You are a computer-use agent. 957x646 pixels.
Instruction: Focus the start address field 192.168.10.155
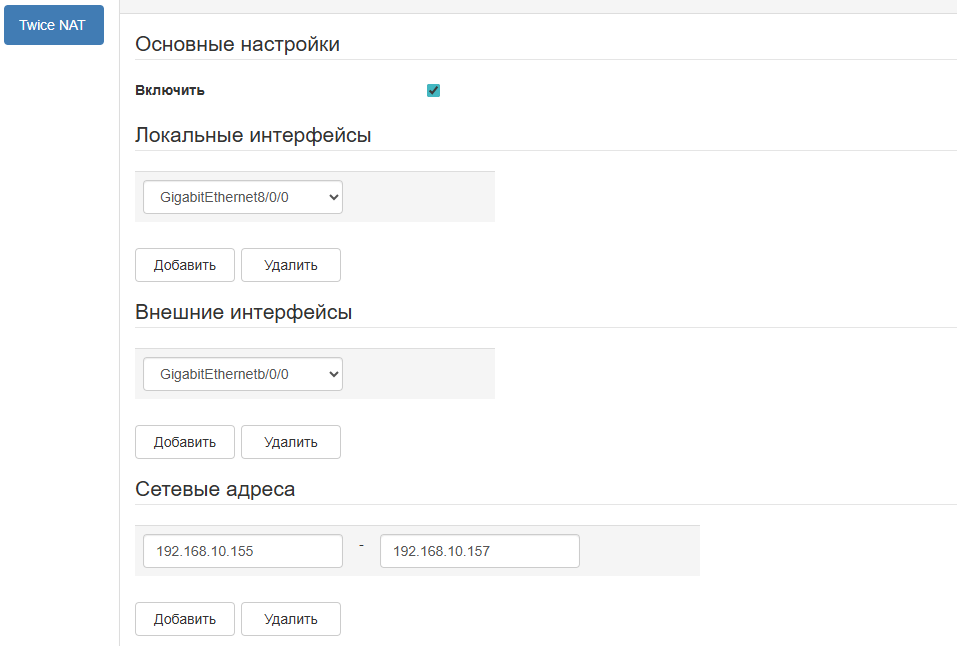(x=242, y=551)
